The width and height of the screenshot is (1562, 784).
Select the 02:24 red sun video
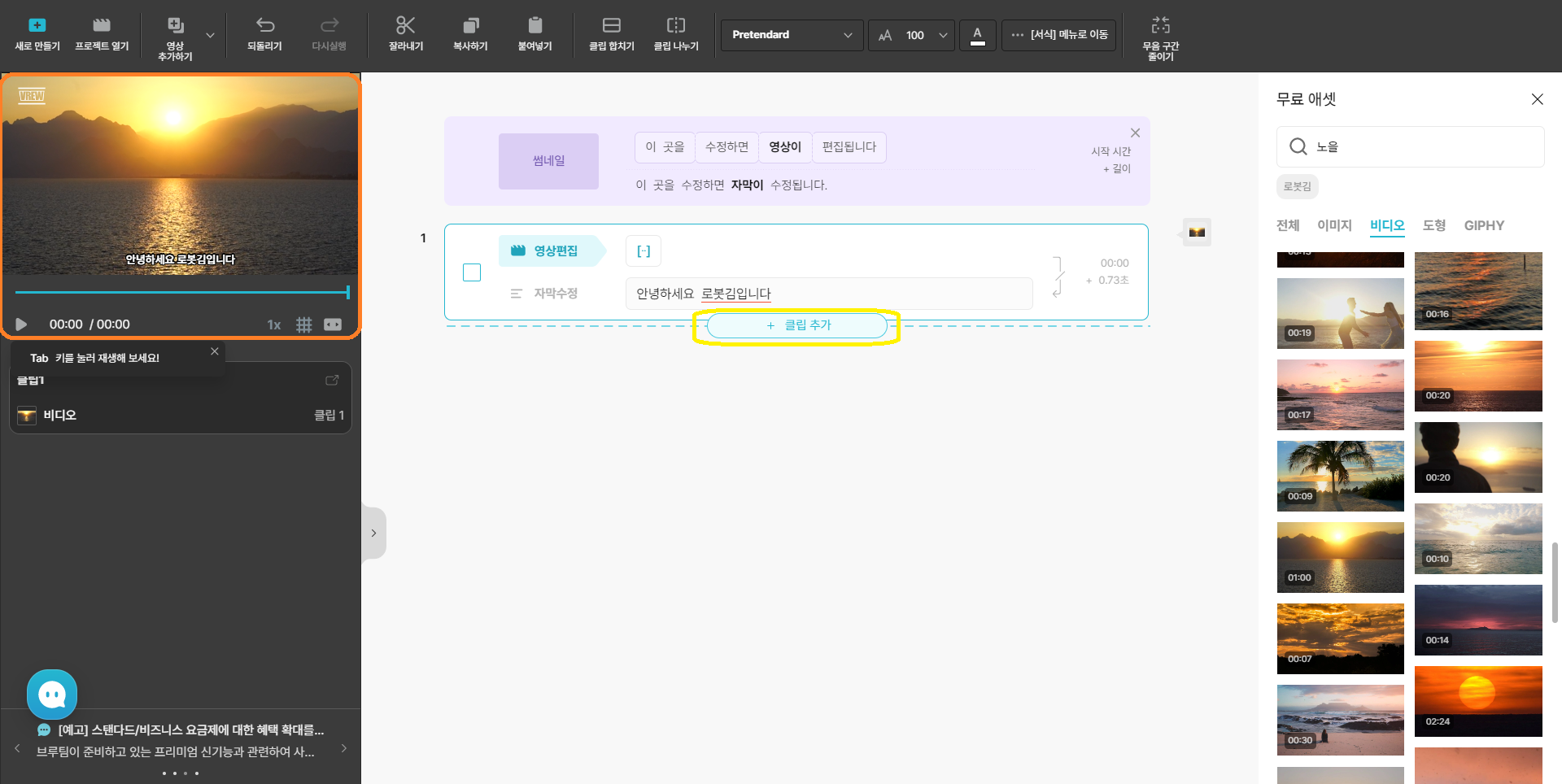[x=1478, y=701]
